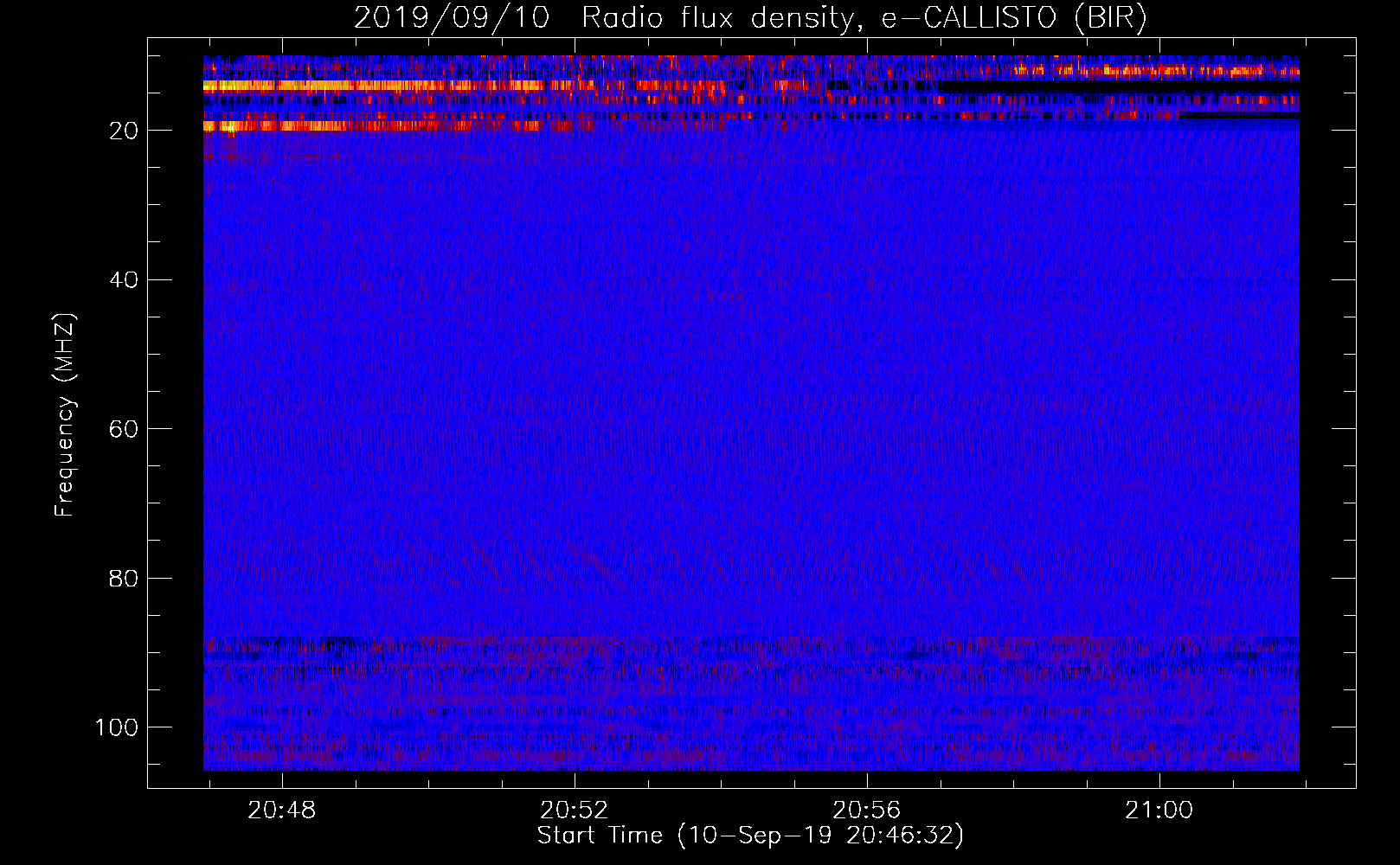Click the time tick label '20:52'

point(575,811)
